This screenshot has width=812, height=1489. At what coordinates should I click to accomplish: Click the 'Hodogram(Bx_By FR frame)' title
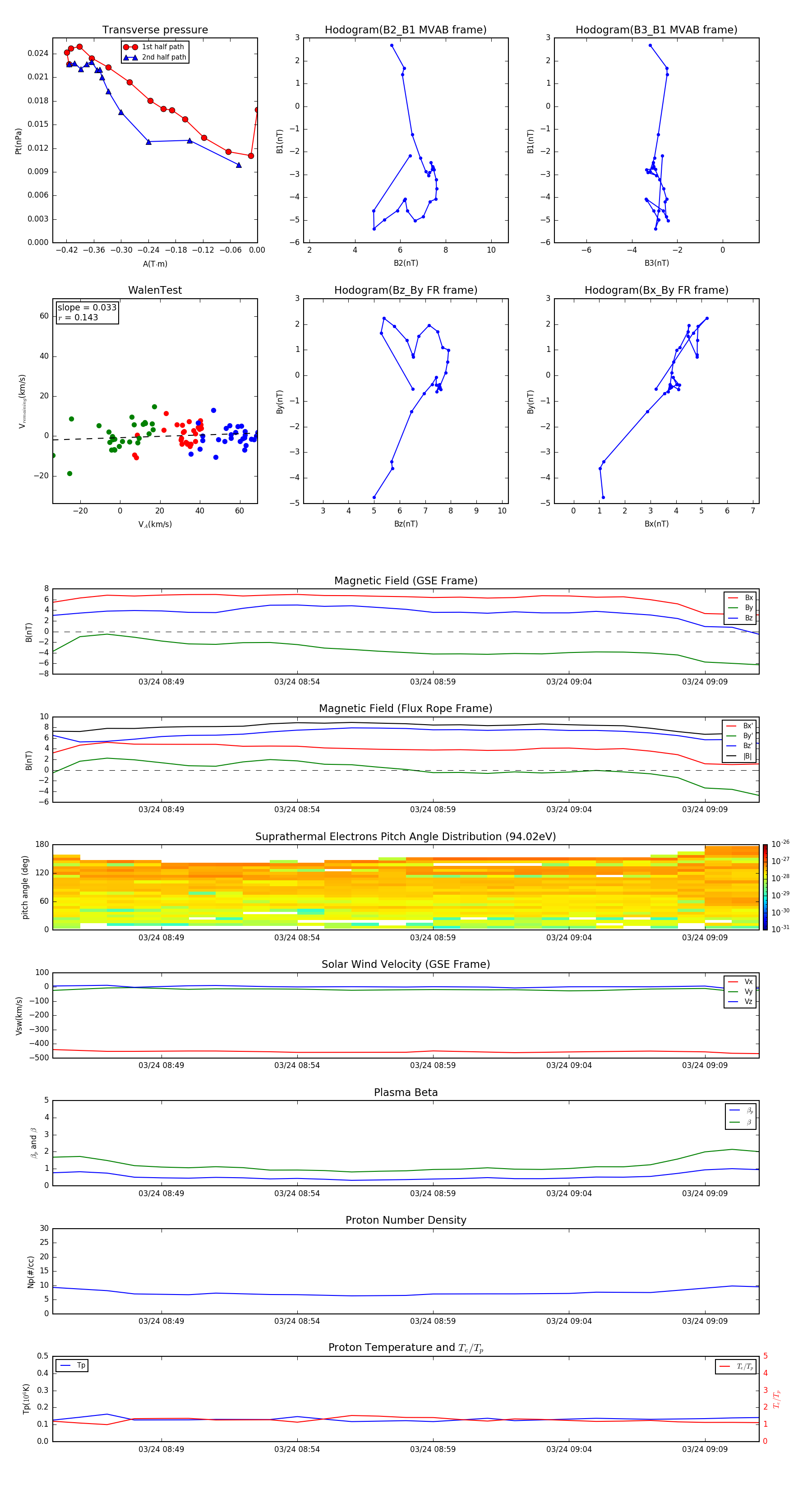pyautogui.click(x=656, y=290)
